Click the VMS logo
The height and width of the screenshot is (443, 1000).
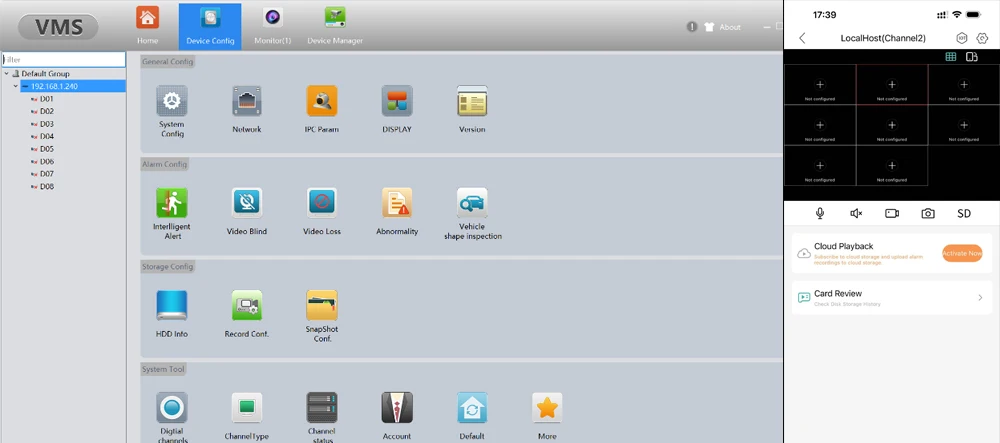58,27
